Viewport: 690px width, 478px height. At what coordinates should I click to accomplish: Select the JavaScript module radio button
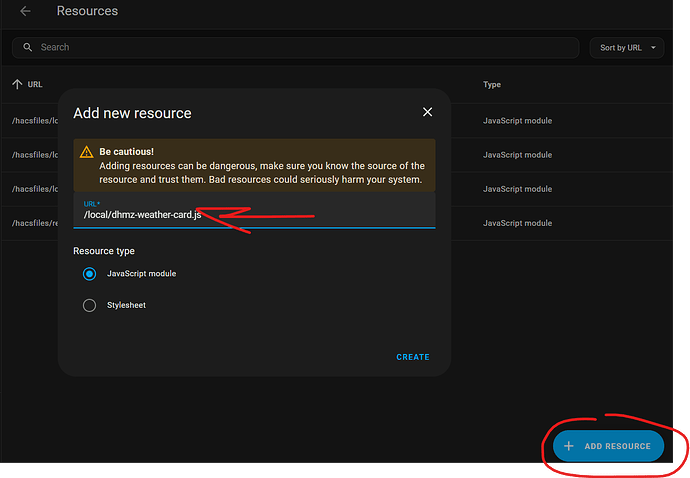[x=90, y=274]
